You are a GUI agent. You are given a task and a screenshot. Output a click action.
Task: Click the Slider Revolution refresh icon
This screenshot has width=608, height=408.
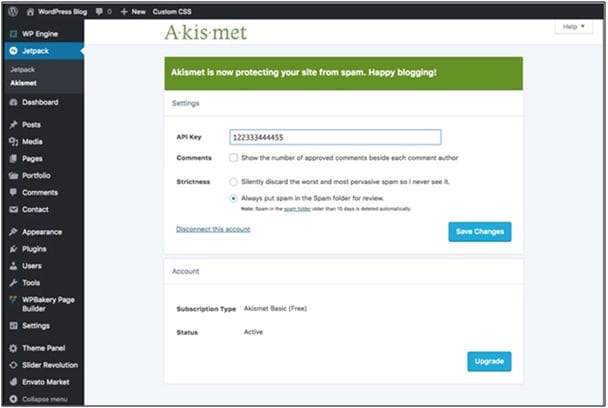14,365
